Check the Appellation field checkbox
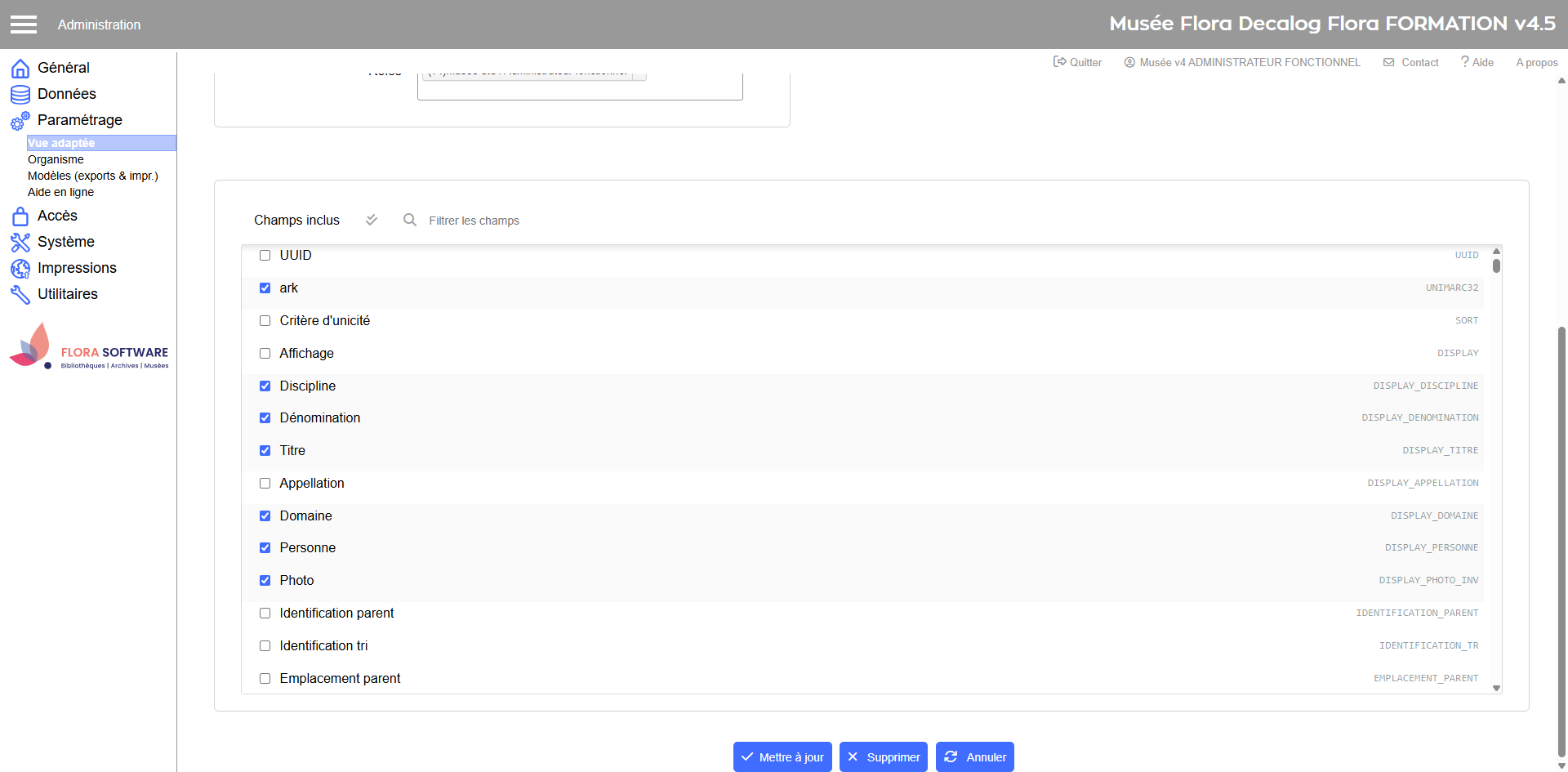 pos(265,484)
